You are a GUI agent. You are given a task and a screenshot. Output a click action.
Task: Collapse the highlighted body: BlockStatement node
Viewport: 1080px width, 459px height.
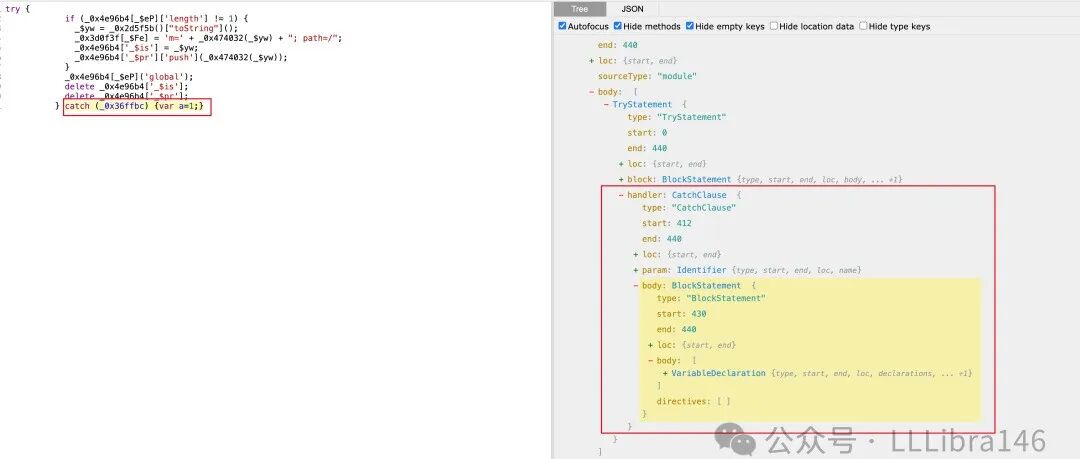636,285
